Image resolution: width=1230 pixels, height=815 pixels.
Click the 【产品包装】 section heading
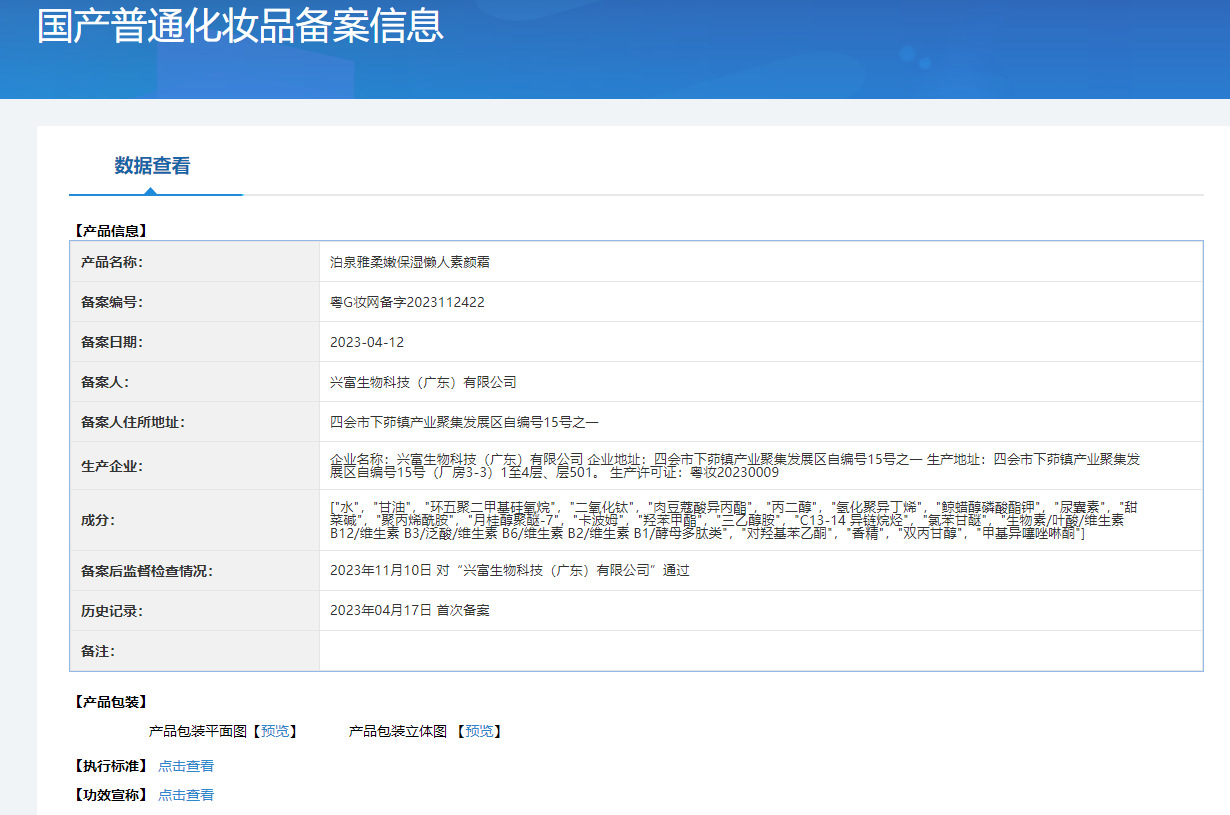click(x=110, y=702)
